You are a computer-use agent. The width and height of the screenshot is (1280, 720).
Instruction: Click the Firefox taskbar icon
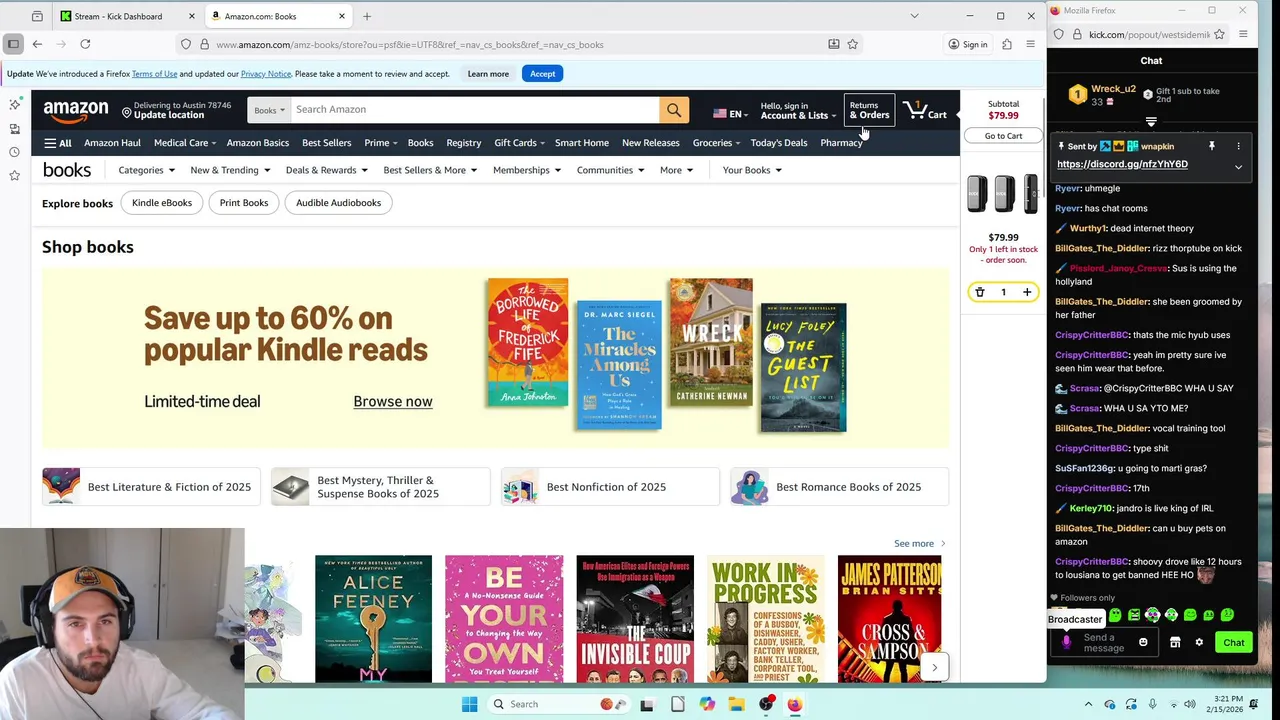(x=794, y=704)
